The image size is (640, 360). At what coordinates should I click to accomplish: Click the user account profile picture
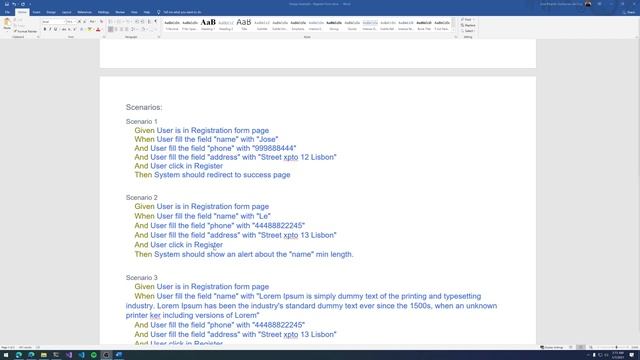(x=588, y=4)
